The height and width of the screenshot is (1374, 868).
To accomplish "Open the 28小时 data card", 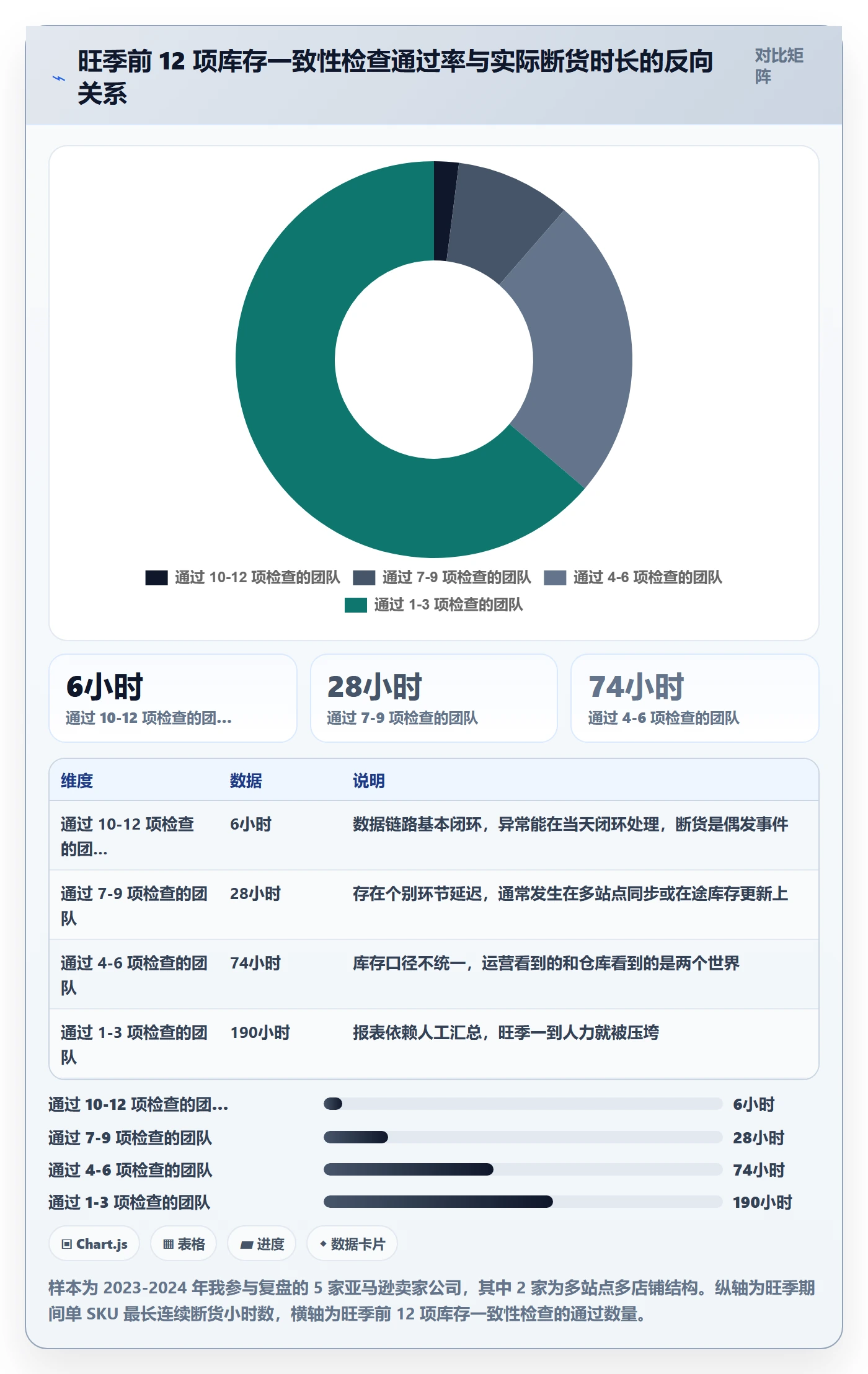I will coord(434,698).
